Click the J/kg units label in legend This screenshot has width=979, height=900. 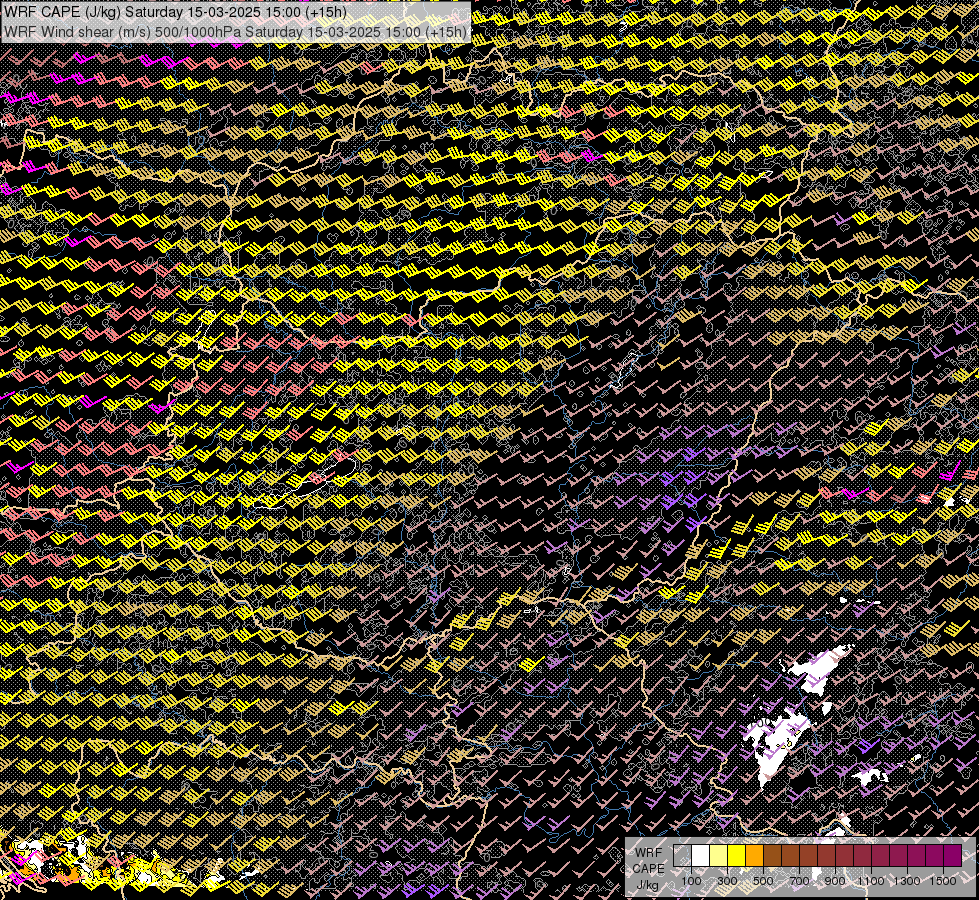pyautogui.click(x=648, y=884)
